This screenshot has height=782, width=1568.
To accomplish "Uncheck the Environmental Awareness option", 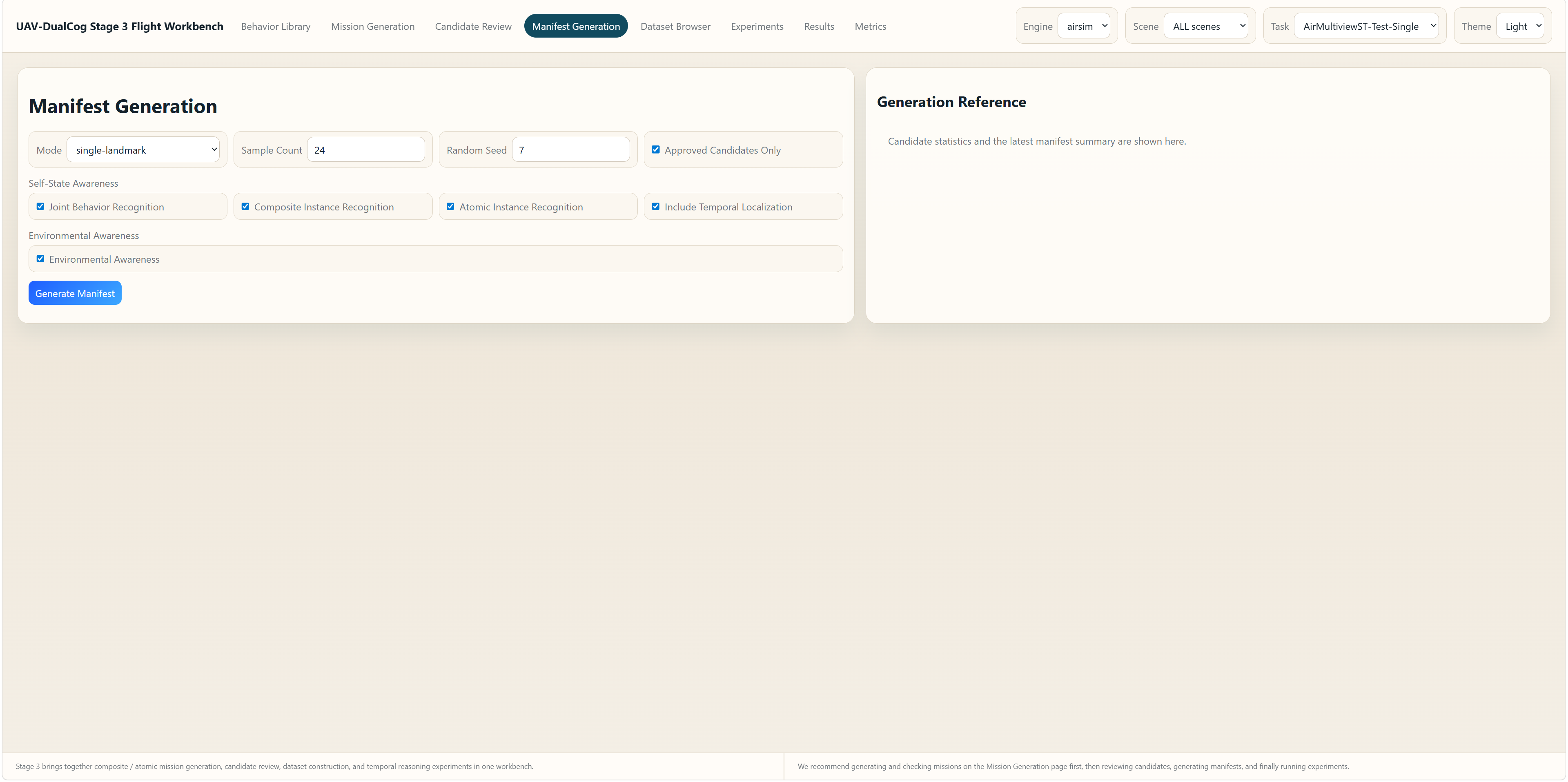I will coord(40,258).
